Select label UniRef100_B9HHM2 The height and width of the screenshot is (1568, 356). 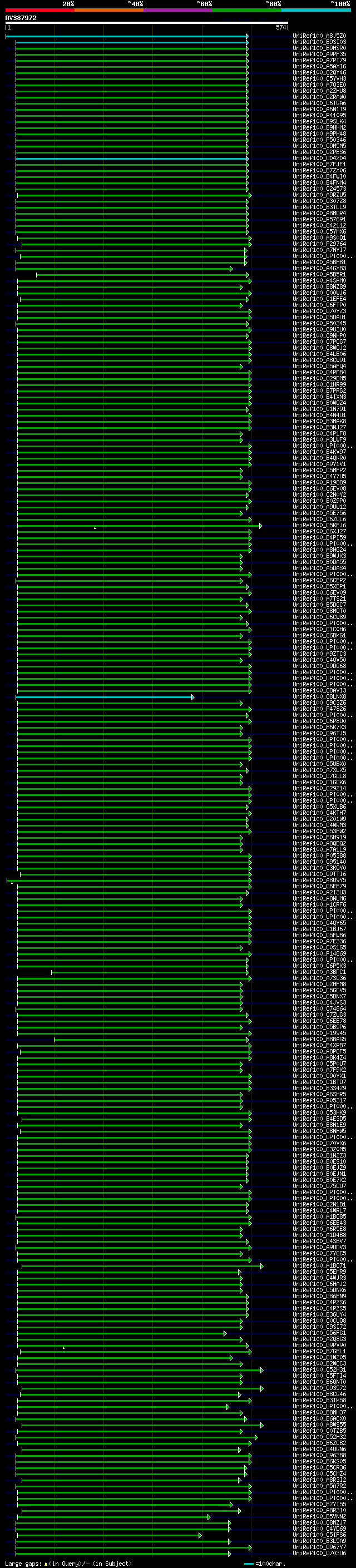click(x=319, y=128)
